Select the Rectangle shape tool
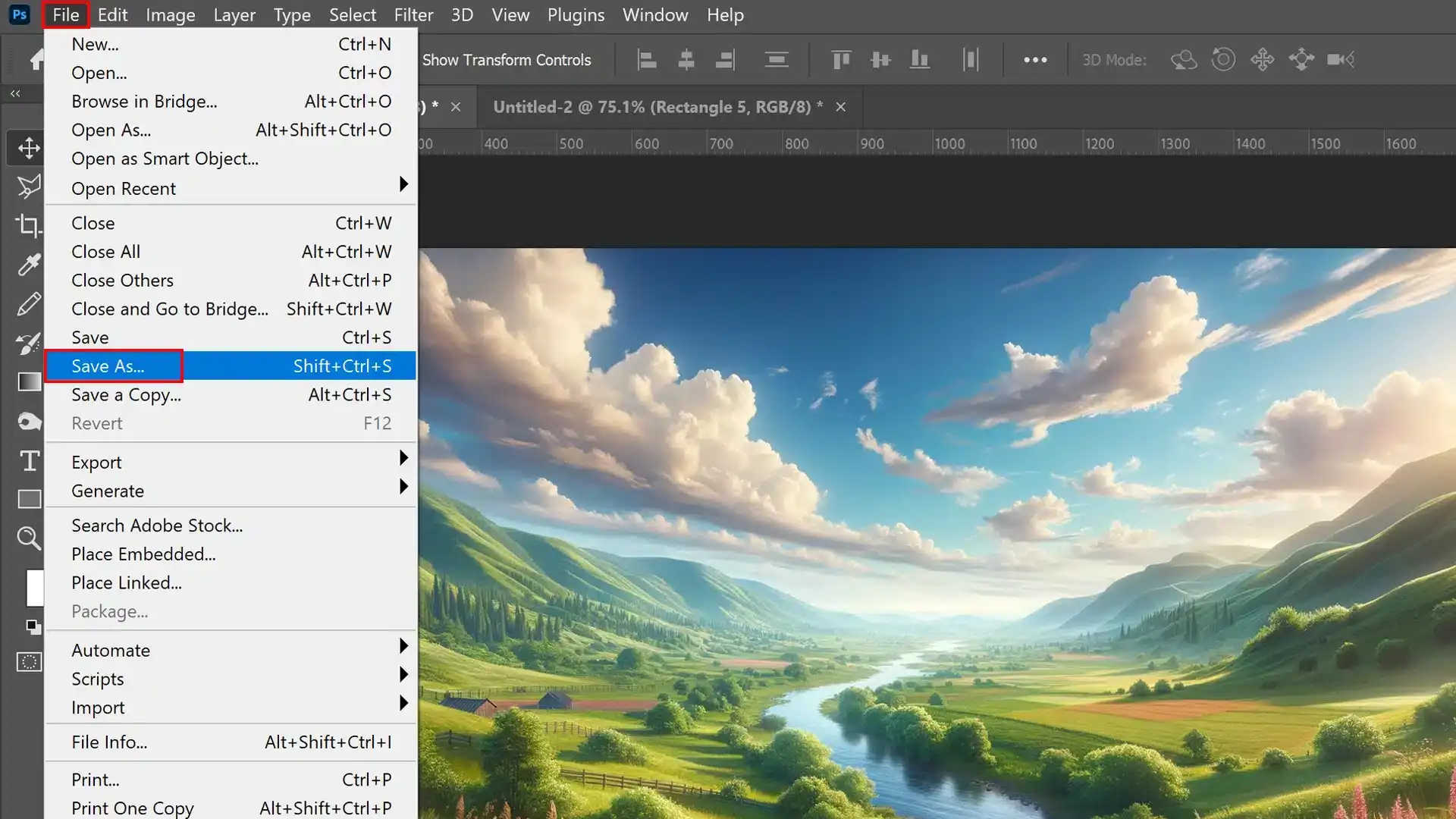 tap(29, 499)
